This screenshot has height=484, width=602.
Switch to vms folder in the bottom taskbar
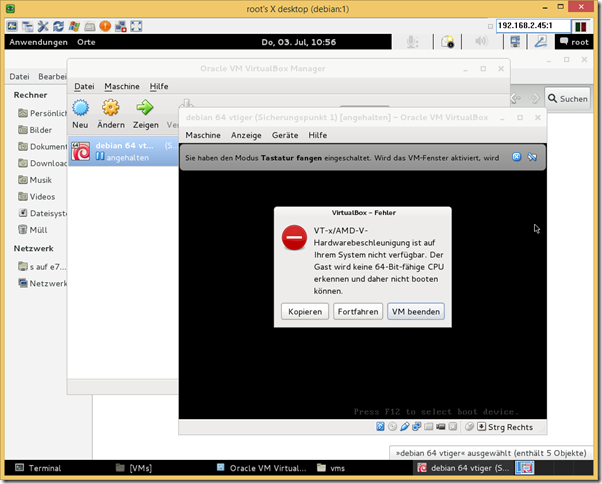[331, 468]
